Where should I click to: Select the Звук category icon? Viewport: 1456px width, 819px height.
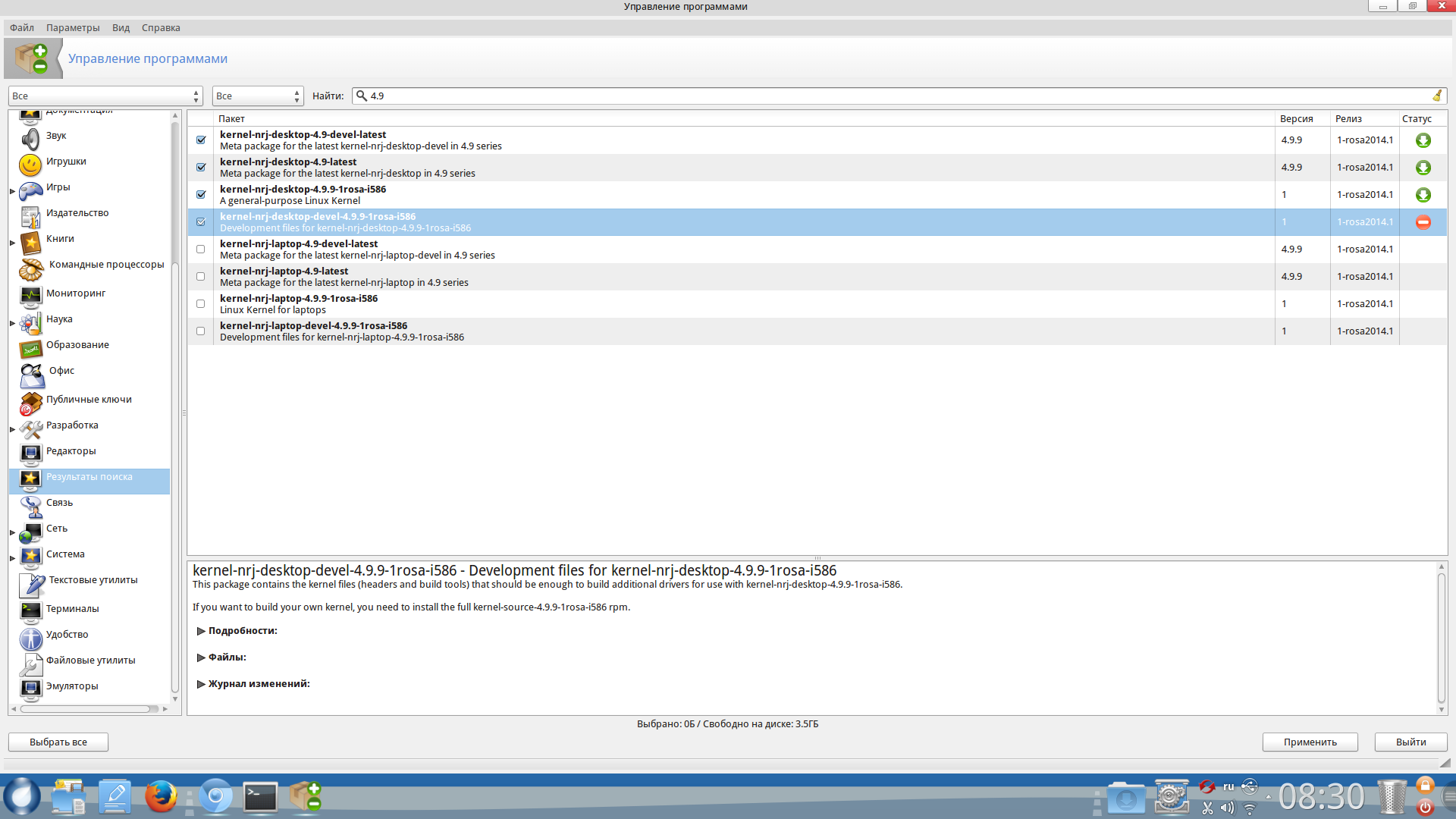(30, 139)
